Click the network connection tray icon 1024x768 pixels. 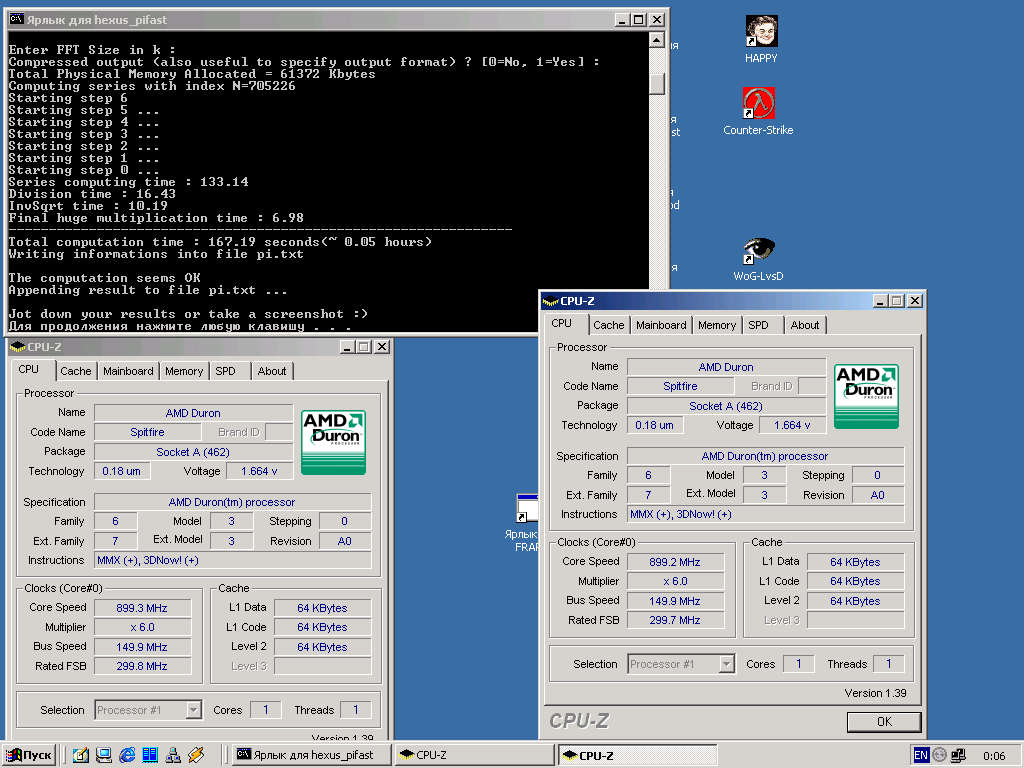(958, 755)
